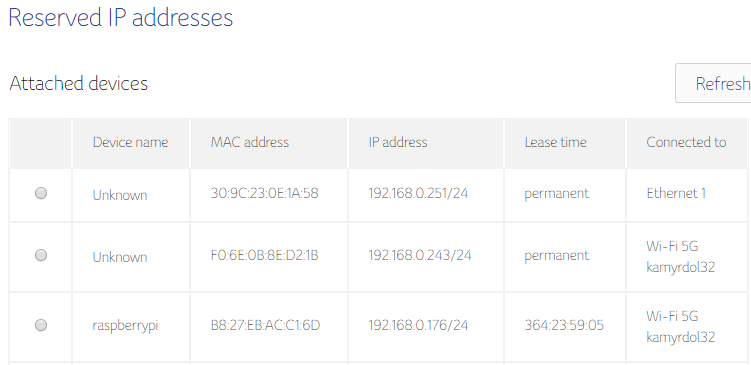751x365 pixels.
Task: Click Unknown device name on Ethernet 1 row
Action: pos(120,195)
